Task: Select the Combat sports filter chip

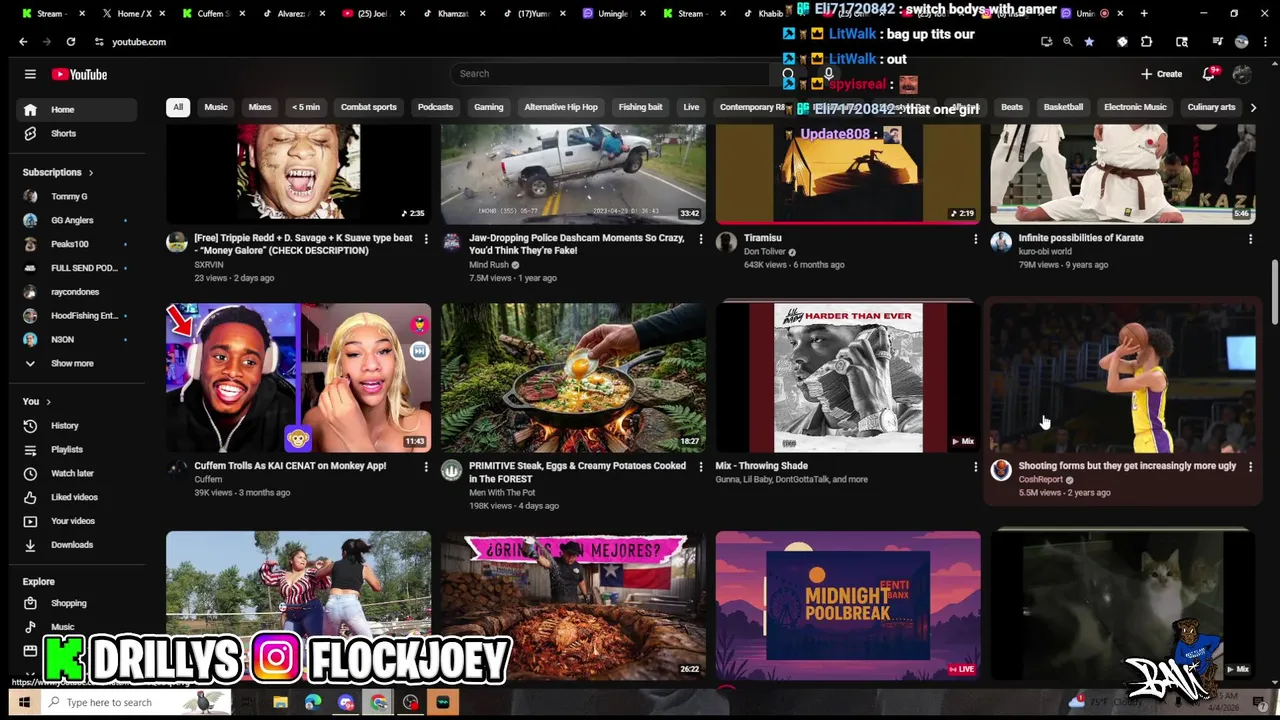Action: point(369,107)
